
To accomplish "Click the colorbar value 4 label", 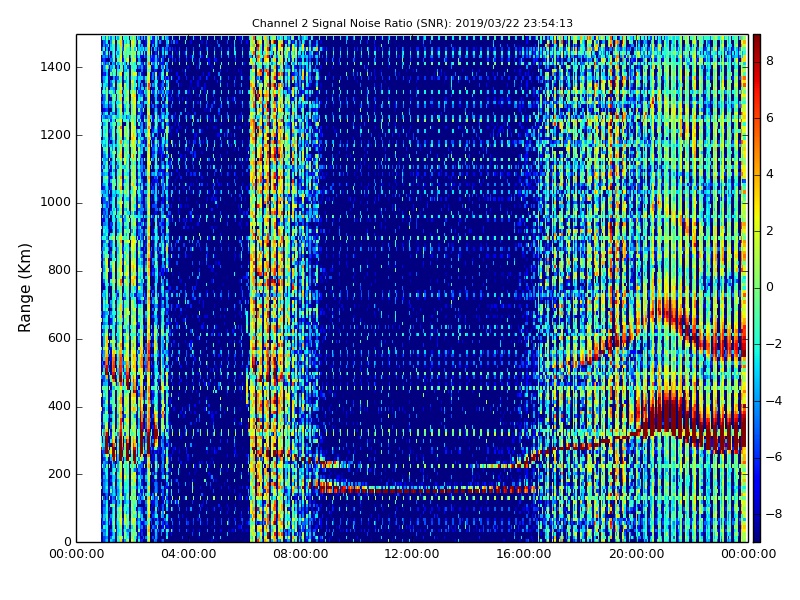I will (770, 174).
